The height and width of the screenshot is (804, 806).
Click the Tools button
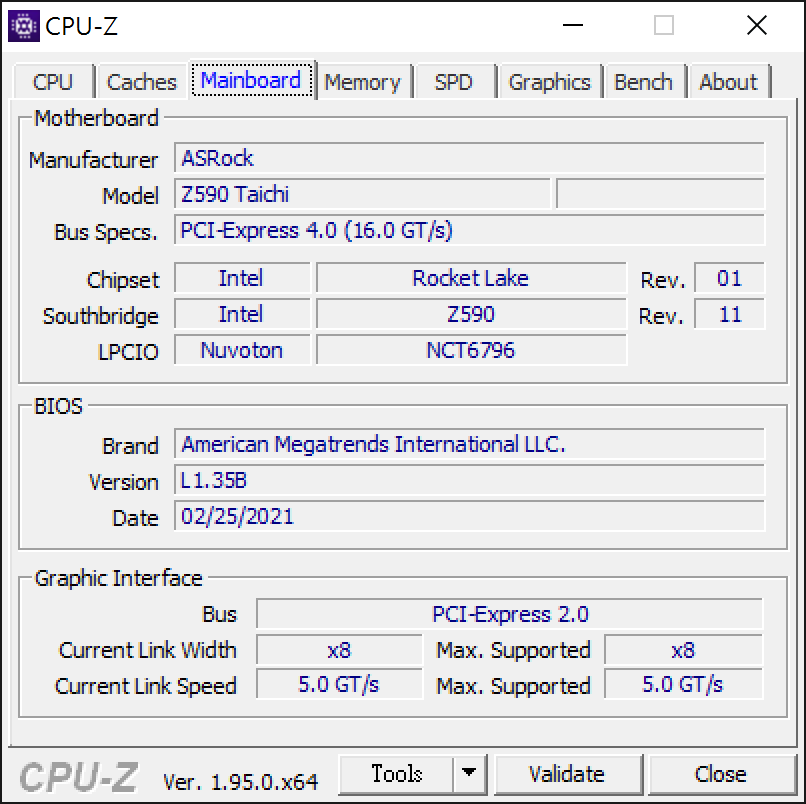pos(396,774)
